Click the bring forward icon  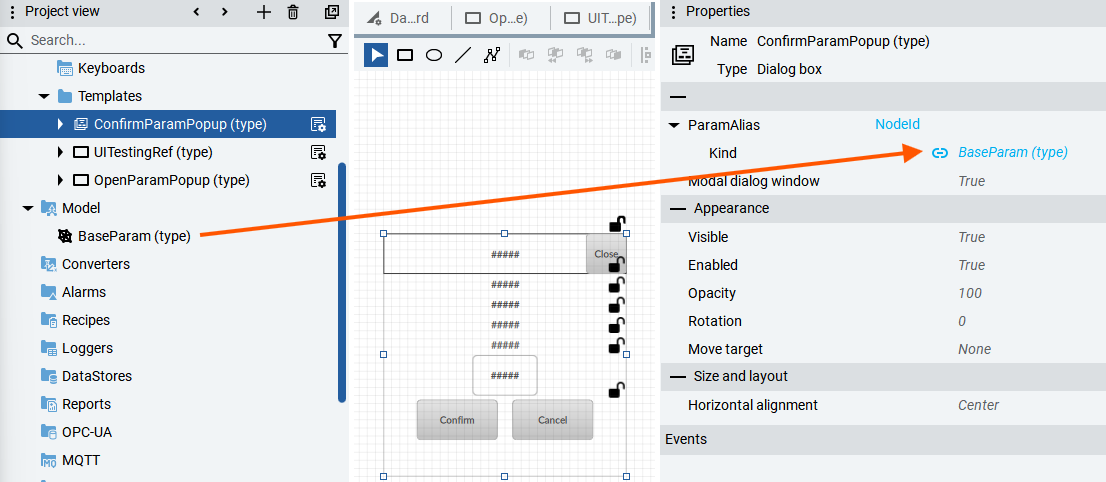[584, 54]
